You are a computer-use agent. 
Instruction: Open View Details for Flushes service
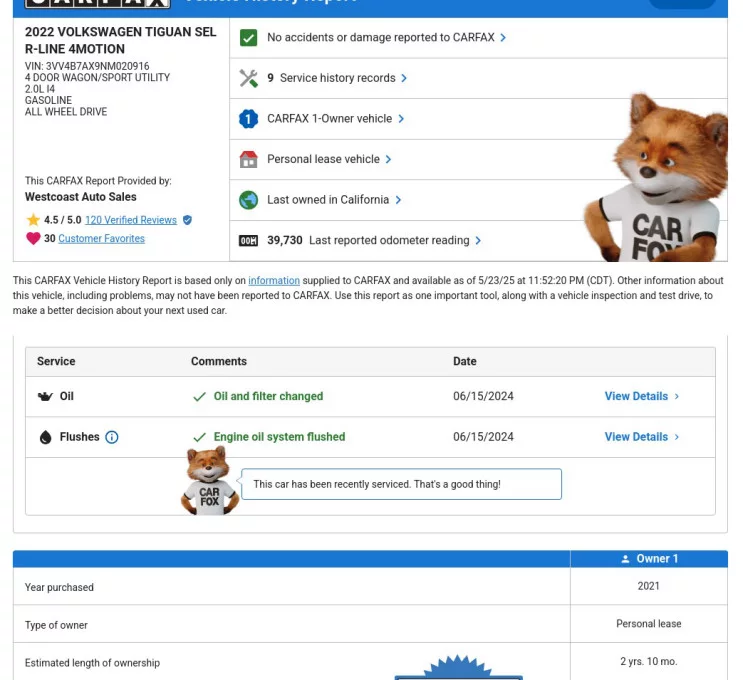pyautogui.click(x=641, y=437)
